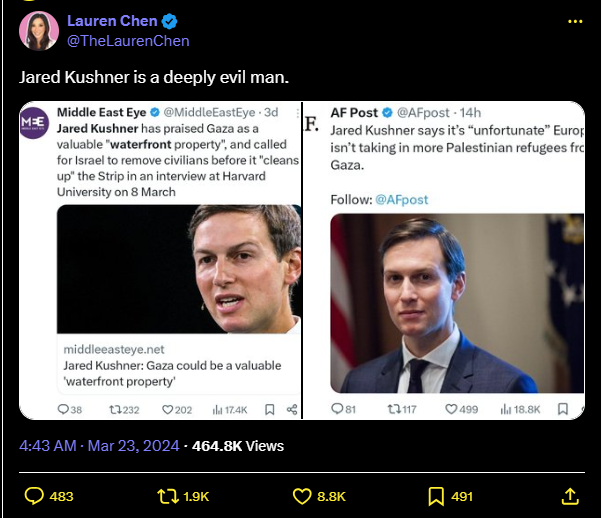Click the reply icon on the main post
The image size is (602, 518).
34,496
